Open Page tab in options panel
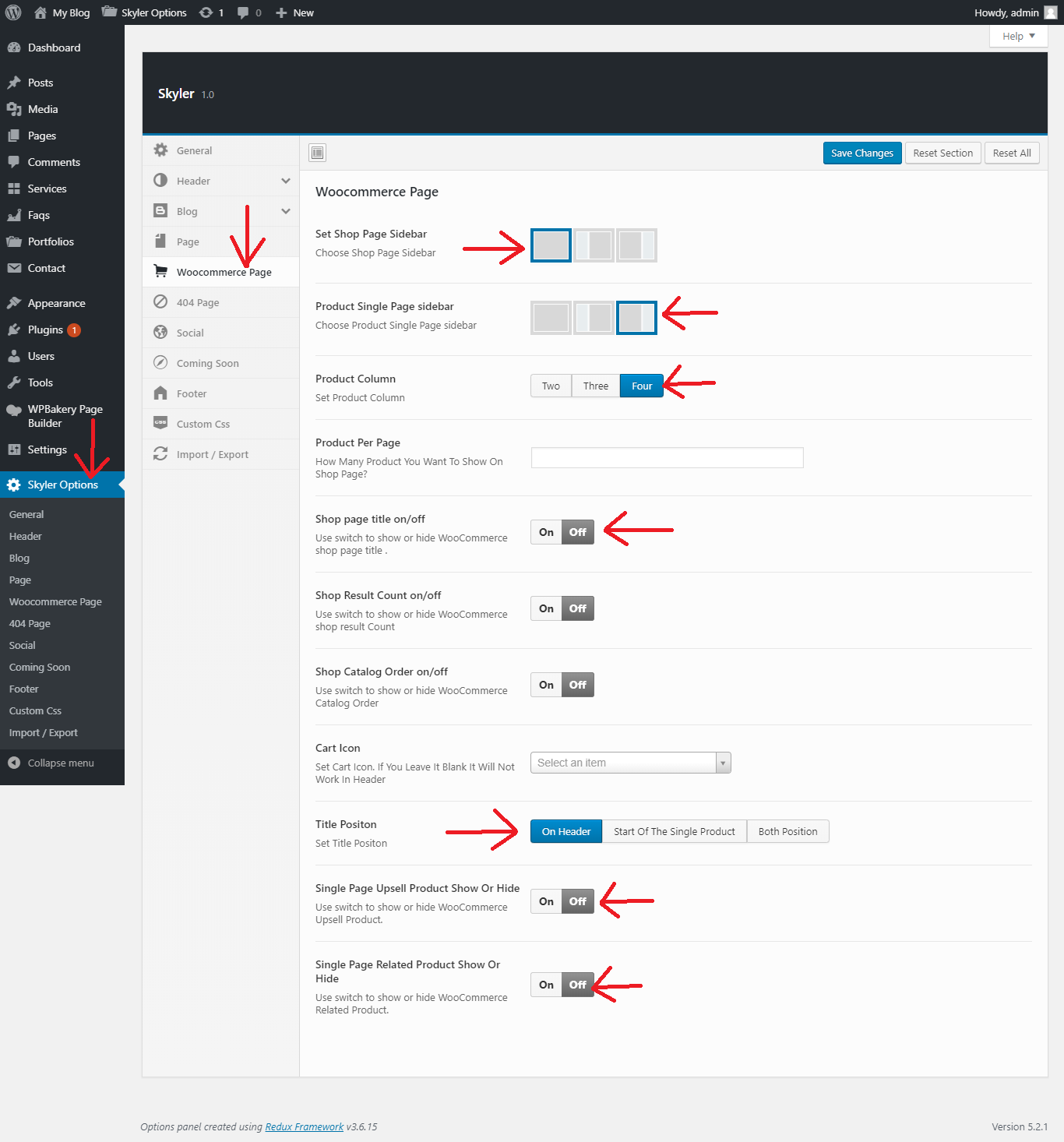The image size is (1064, 1142). pyautogui.click(x=221, y=241)
